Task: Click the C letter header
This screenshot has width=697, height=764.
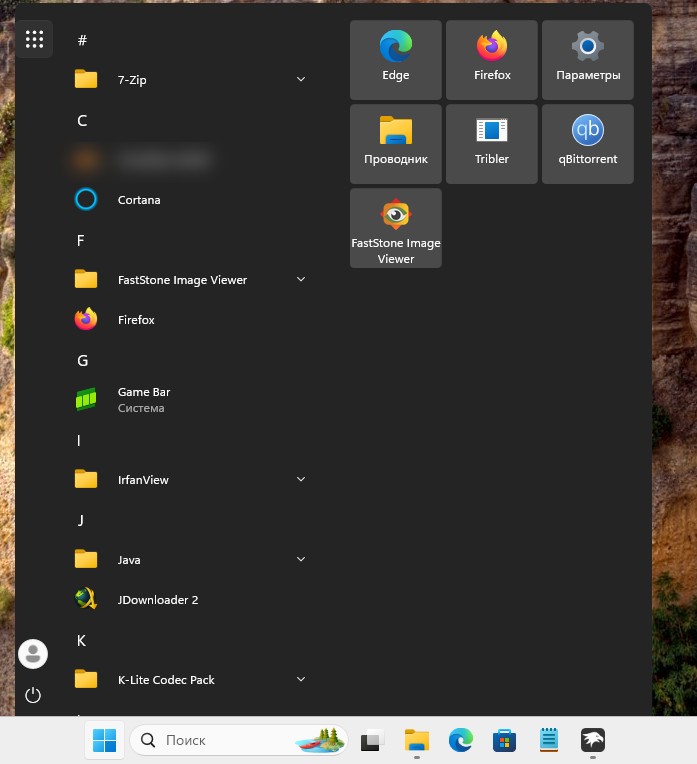Action: click(x=82, y=120)
